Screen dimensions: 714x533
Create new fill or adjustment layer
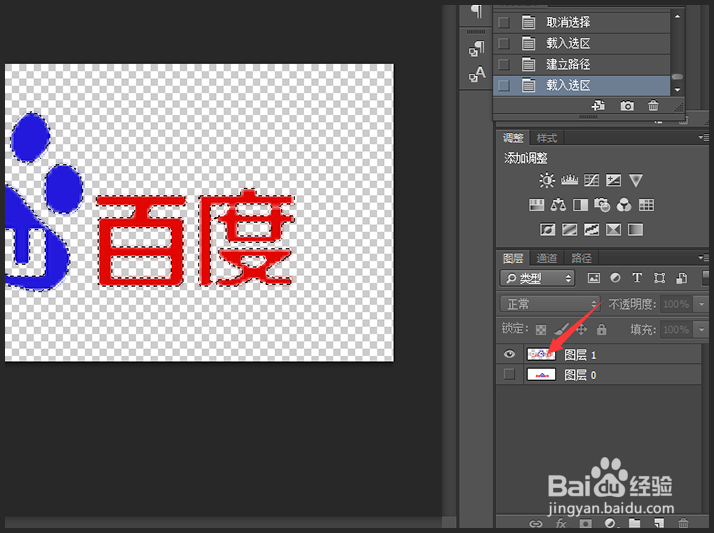(610, 524)
